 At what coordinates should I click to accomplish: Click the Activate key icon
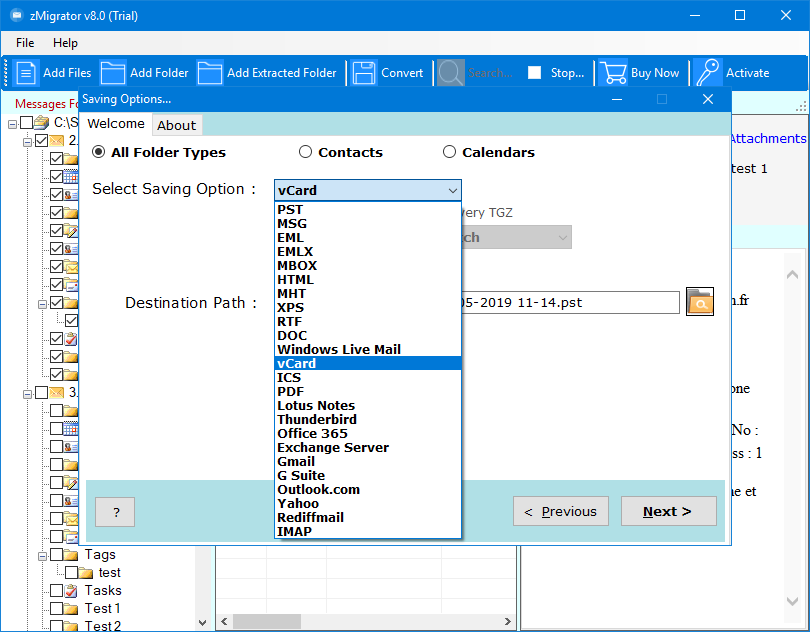click(709, 73)
